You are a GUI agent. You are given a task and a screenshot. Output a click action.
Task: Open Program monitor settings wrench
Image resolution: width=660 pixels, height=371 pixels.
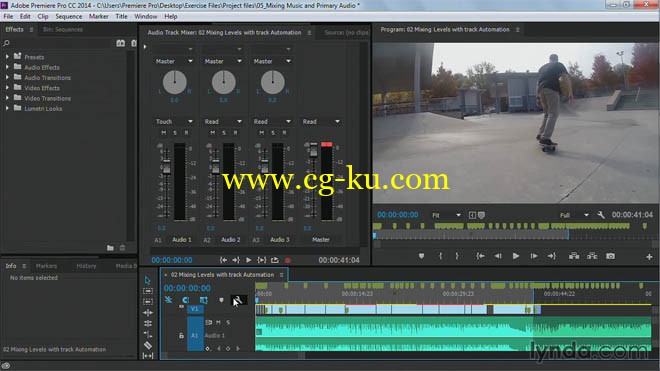[x=601, y=215]
